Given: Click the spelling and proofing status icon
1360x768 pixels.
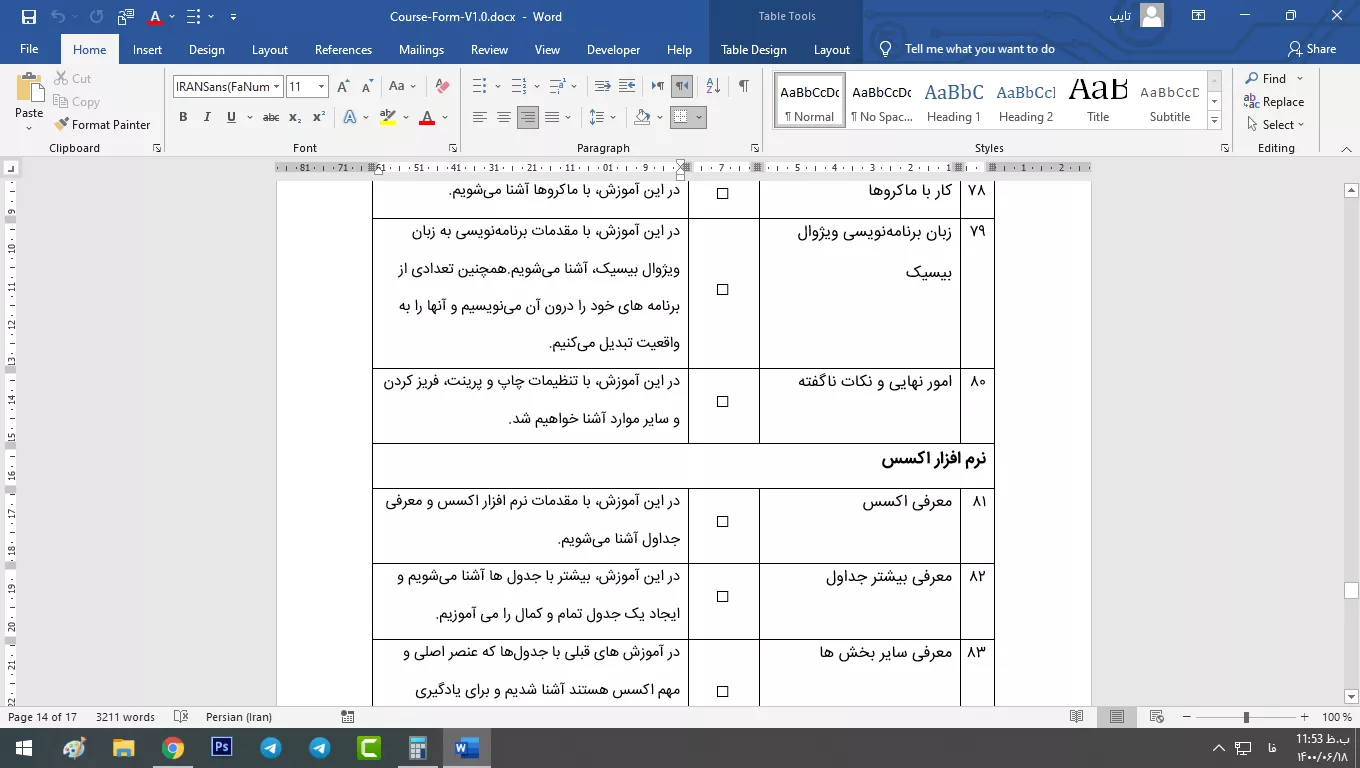Looking at the screenshot, I should (181, 717).
